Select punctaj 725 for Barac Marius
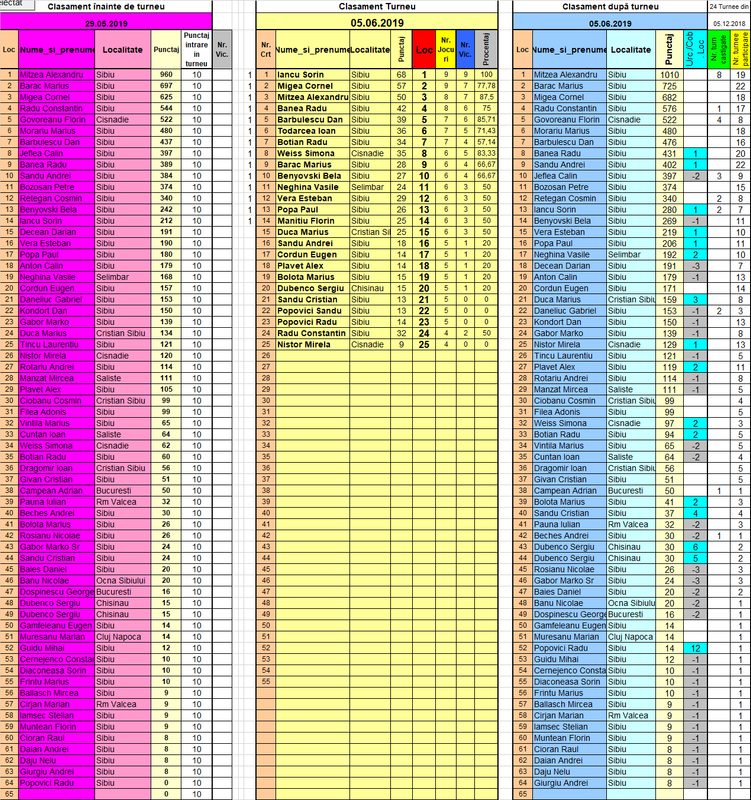751x800 pixels. point(669,86)
